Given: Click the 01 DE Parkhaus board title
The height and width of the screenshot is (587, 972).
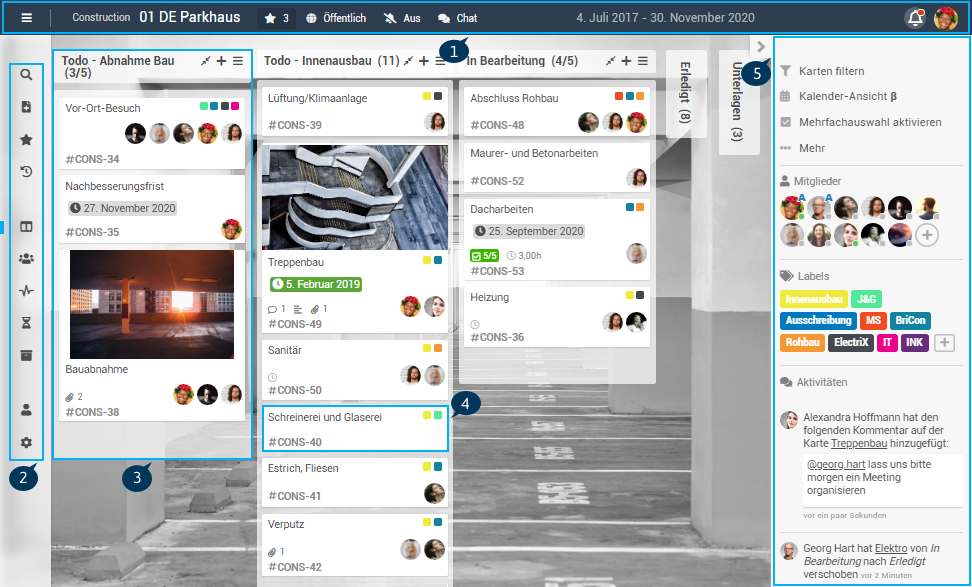Looking at the screenshot, I should coord(190,17).
